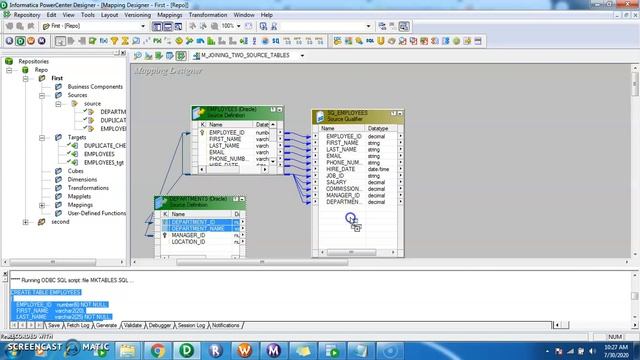Click the mapping icon before M_JOINING_TWO_SOURCE_TABLES
640x360 pixels.
196,56
